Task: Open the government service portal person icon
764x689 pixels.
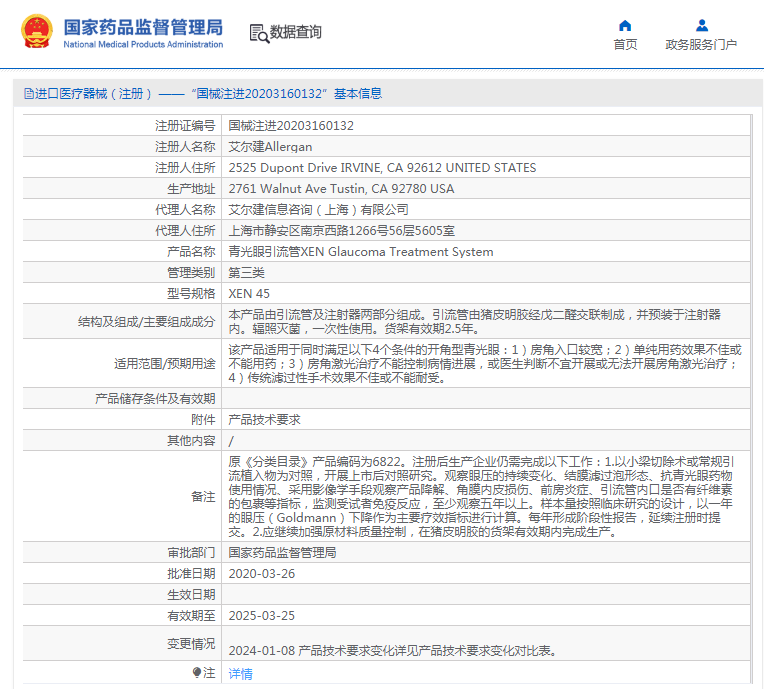Action: click(x=702, y=25)
